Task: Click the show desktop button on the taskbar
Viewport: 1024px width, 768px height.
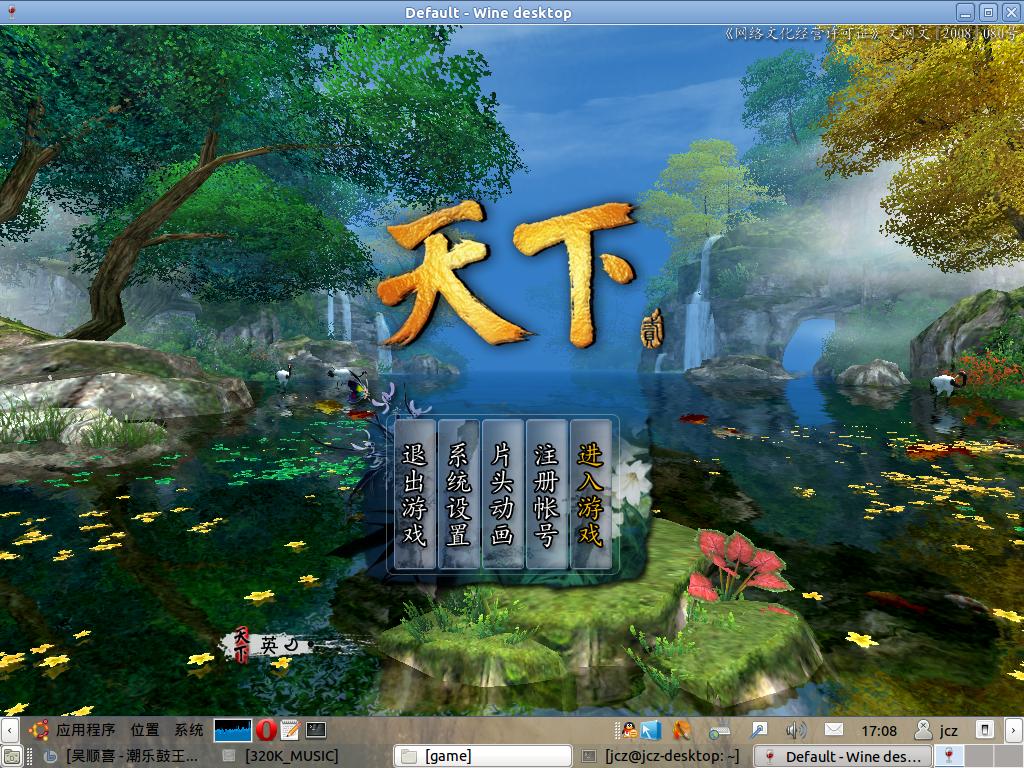Action: (x=10, y=756)
